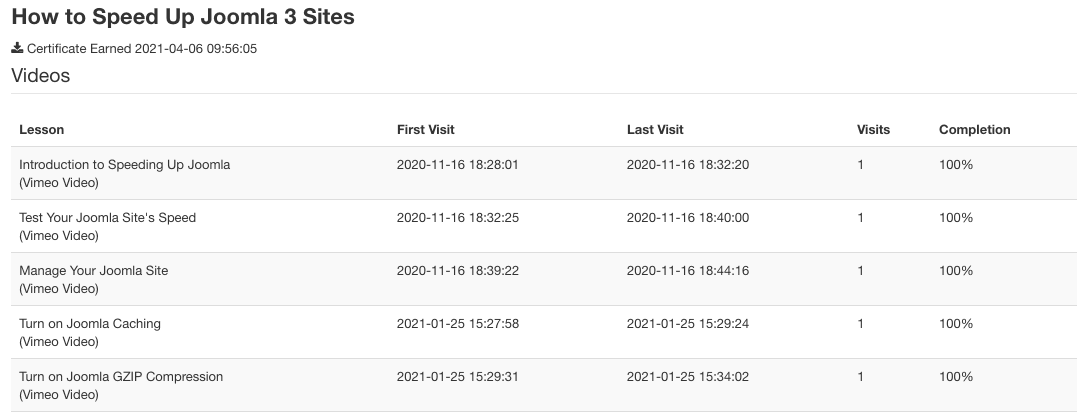Click the first visit time 2020-11-16 18:28:01
This screenshot has height=417, width=1080.
(x=458, y=165)
